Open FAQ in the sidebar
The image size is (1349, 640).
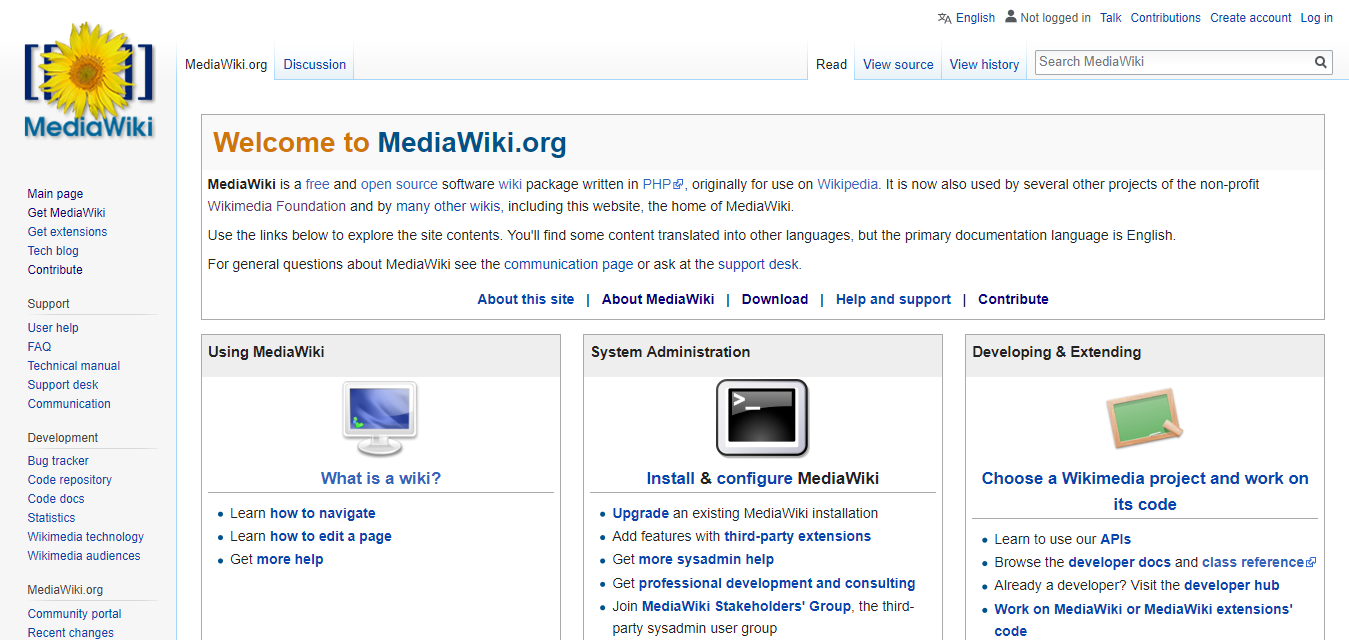pyautogui.click(x=39, y=347)
